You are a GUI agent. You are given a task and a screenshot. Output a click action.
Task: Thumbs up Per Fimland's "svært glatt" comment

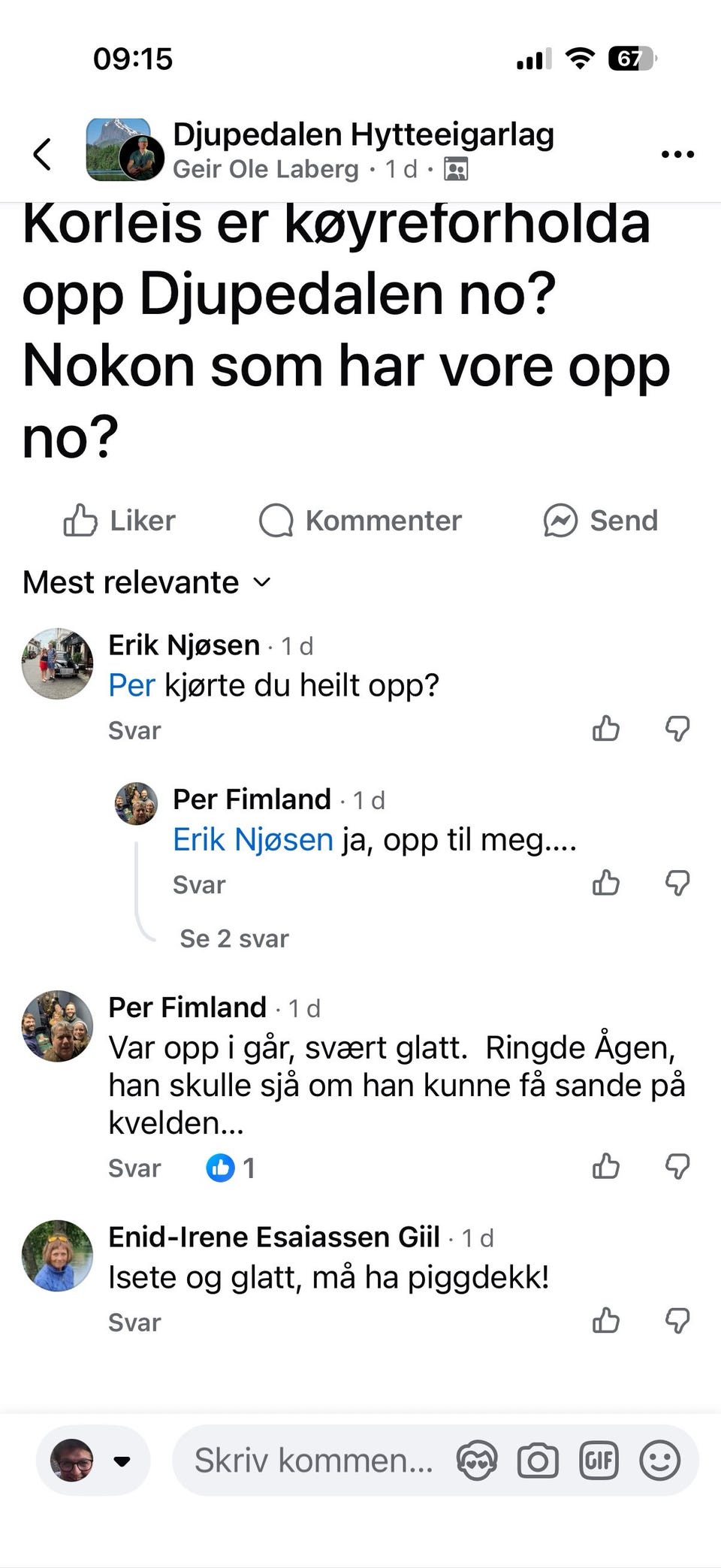(606, 1166)
